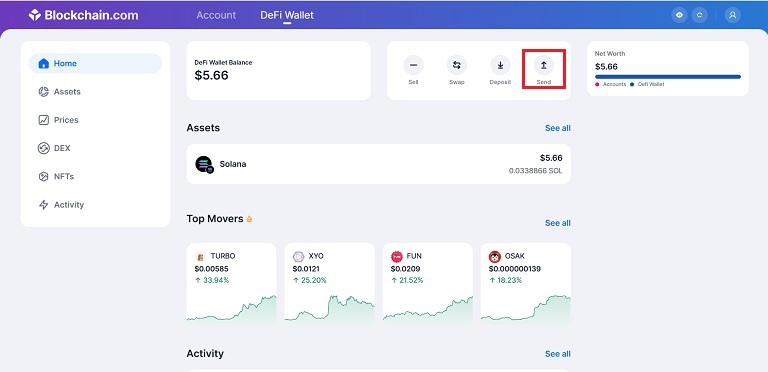
Task: Switch to the Account tab
Action: [216, 15]
